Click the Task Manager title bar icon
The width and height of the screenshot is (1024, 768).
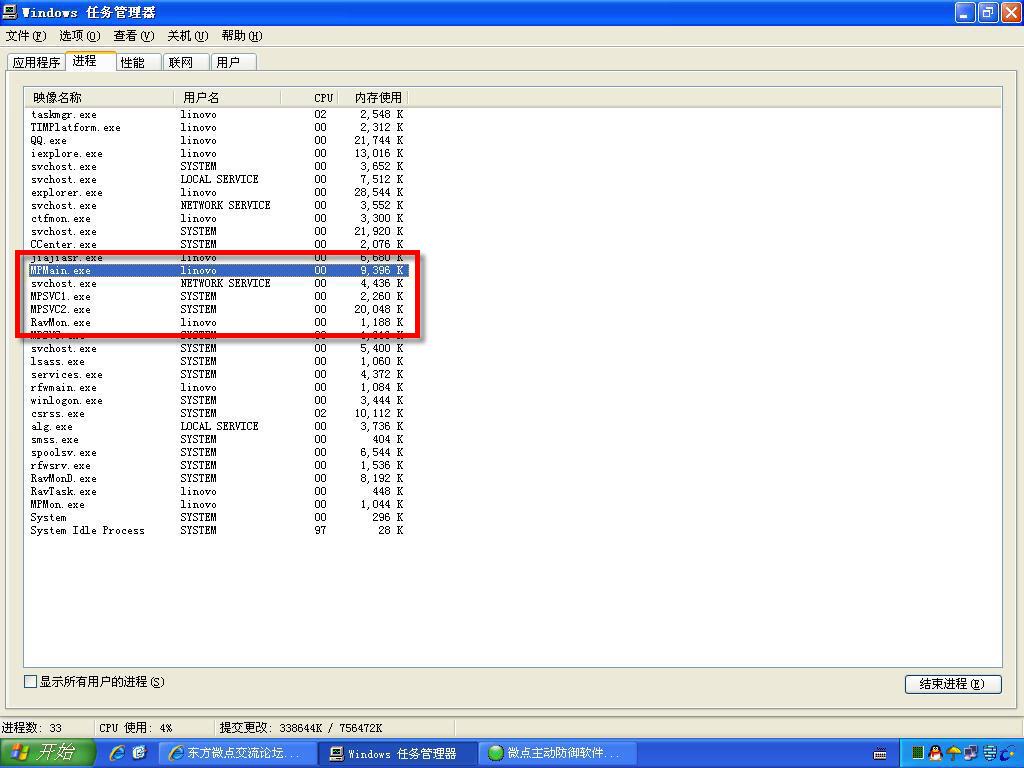pos(10,12)
